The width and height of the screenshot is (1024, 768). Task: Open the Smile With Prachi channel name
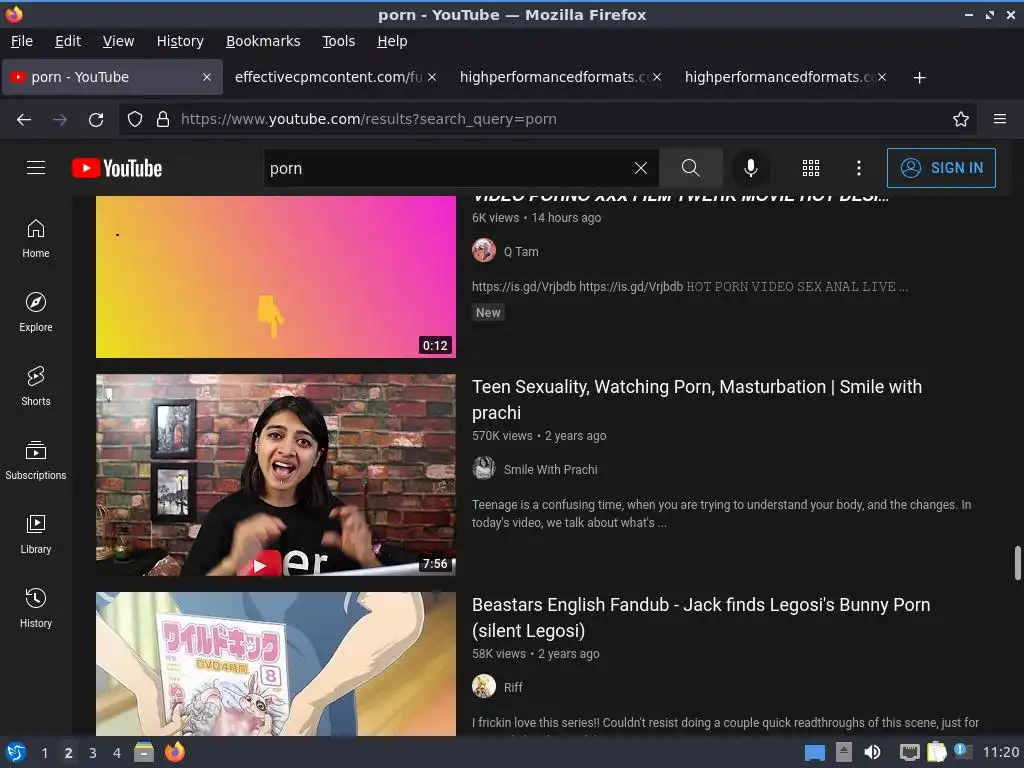coord(551,470)
